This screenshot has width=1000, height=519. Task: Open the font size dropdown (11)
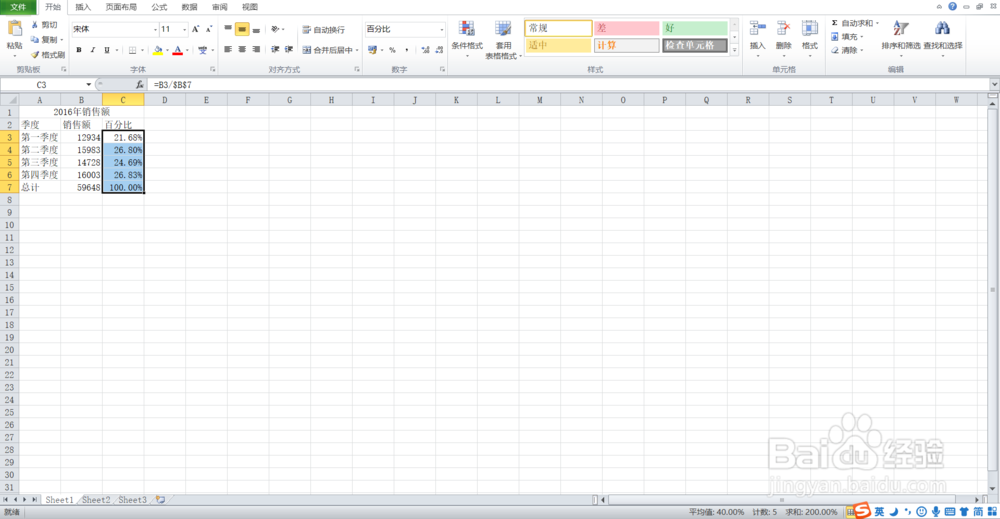coord(184,29)
